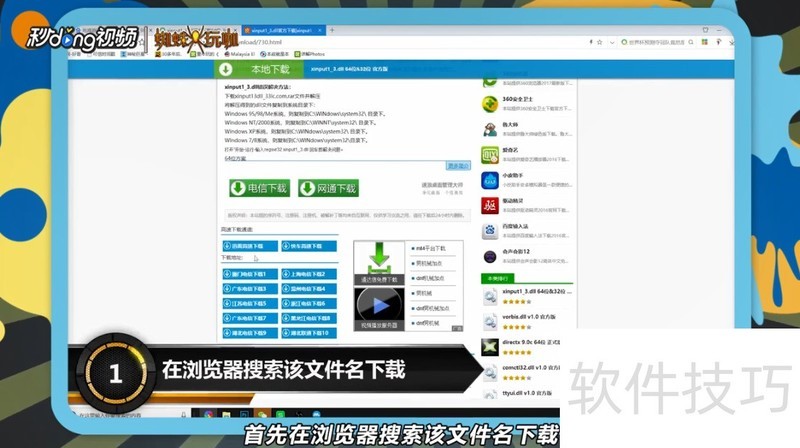The image size is (800, 448).
Task: Click the 百度输入法 paw icon in sidebar
Action: click(490, 231)
